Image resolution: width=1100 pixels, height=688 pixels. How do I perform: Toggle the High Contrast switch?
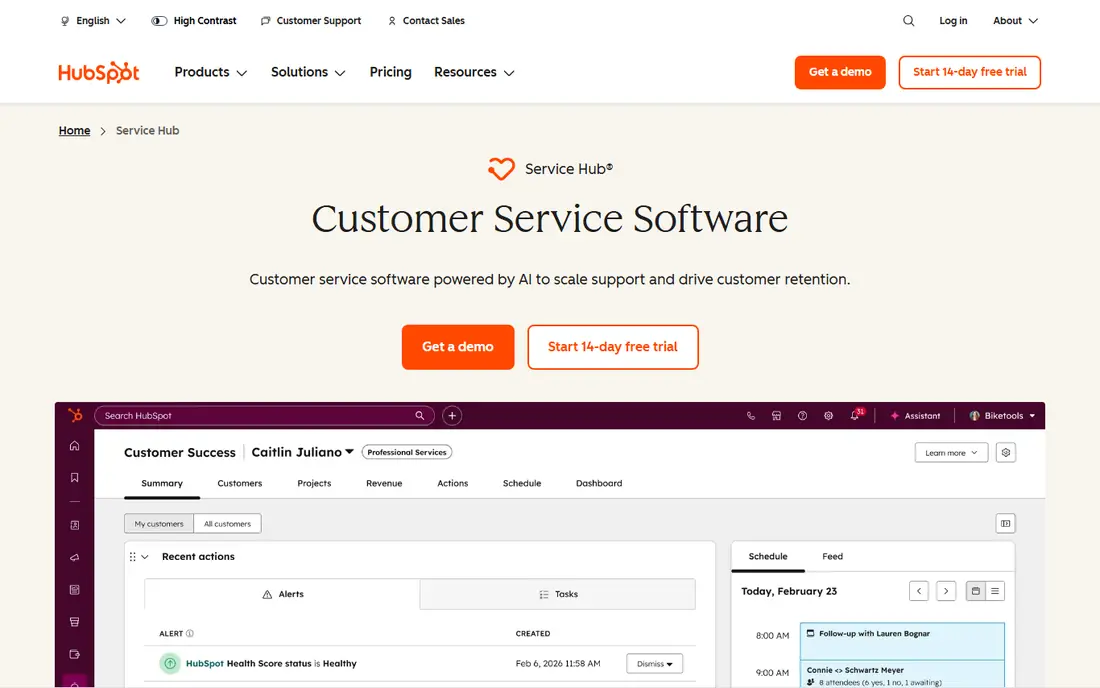point(159,21)
